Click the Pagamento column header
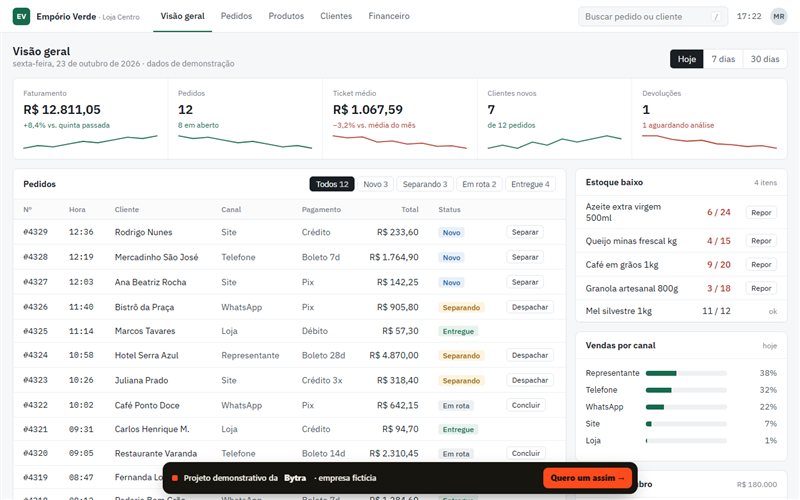The width and height of the screenshot is (800, 500). [321, 210]
